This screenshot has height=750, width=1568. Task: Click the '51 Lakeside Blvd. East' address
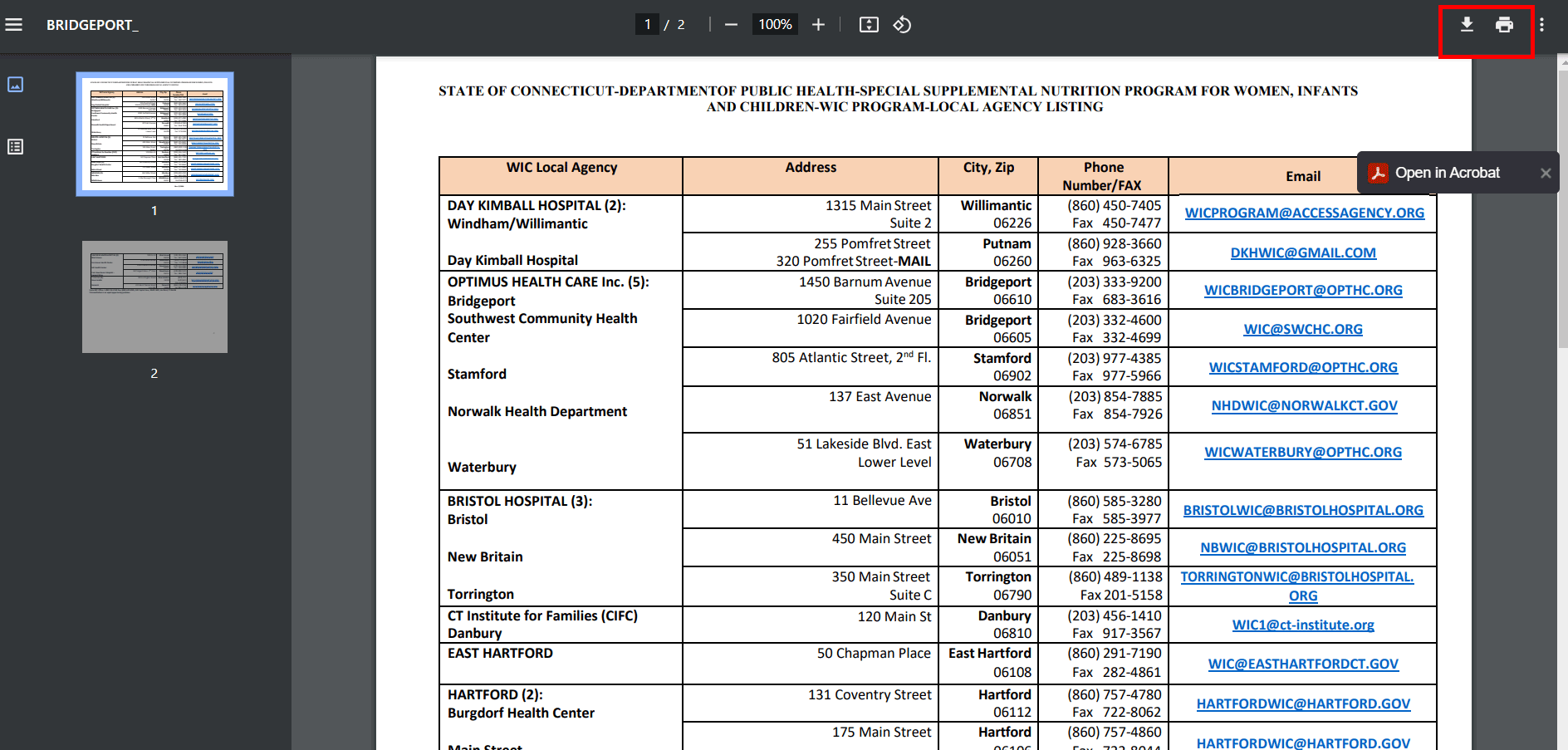pos(865,444)
